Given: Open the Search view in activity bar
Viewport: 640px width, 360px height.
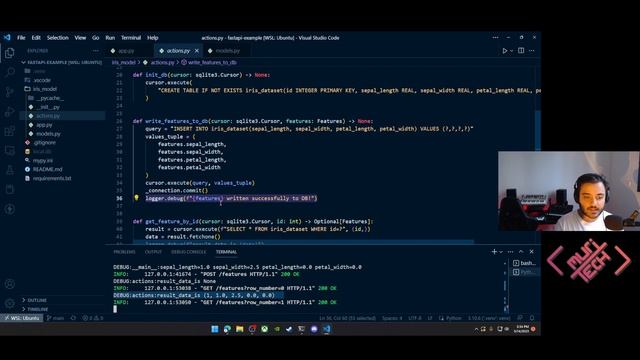Looking at the screenshot, I should pyautogui.click(x=9, y=72).
